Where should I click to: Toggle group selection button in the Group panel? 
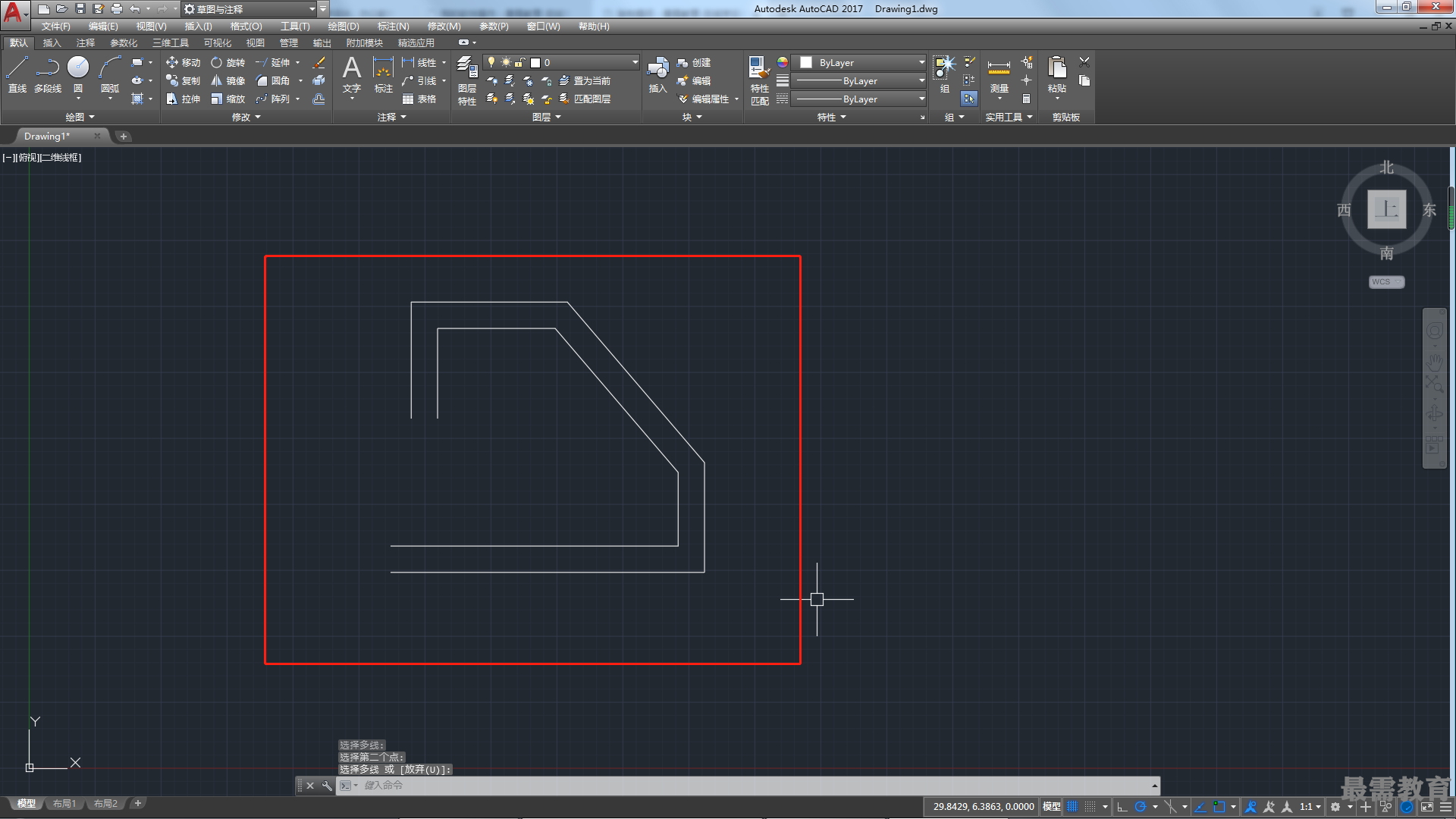click(969, 99)
